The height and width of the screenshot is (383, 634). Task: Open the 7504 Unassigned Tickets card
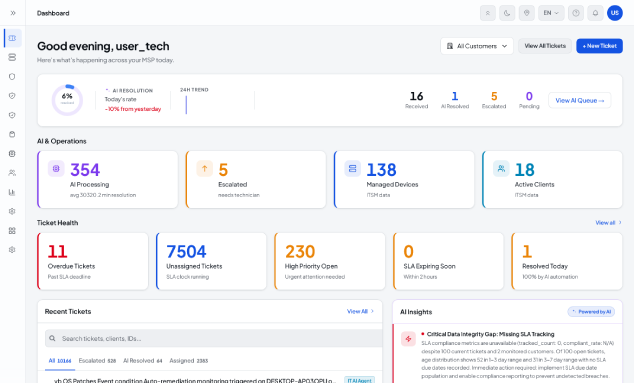(211, 261)
